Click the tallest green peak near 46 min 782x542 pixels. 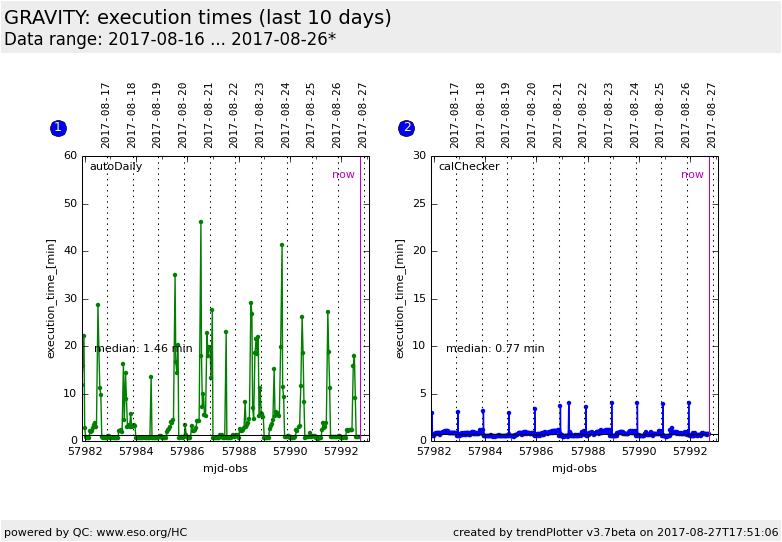click(200, 222)
